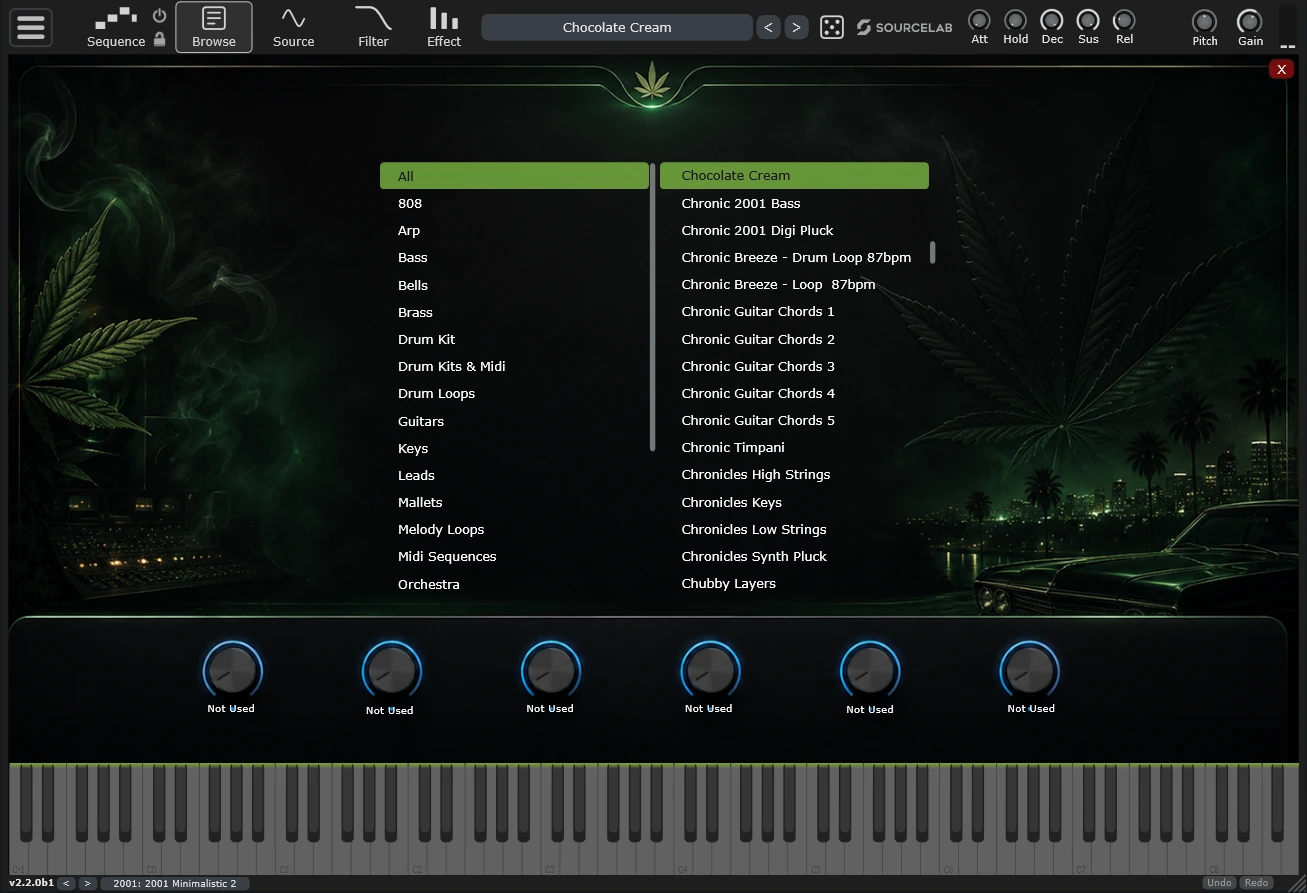Open the Filter tab

tap(373, 27)
